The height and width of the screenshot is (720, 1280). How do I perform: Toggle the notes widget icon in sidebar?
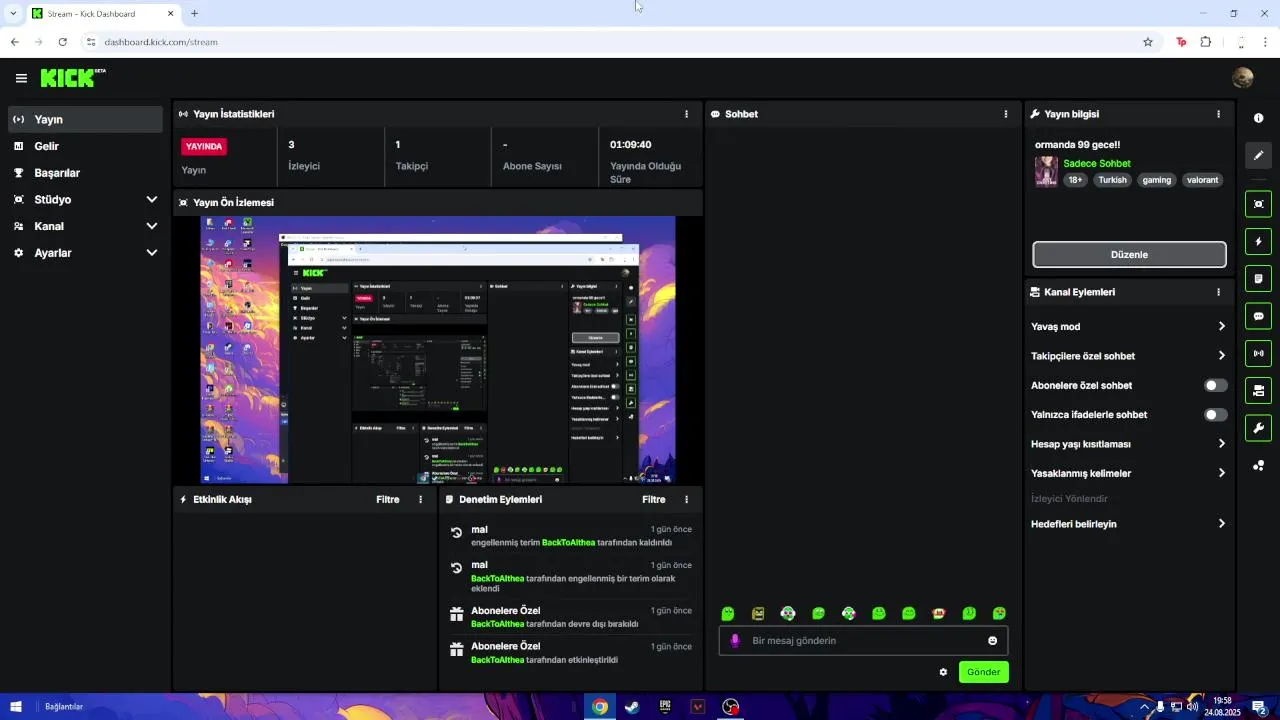(1258, 278)
